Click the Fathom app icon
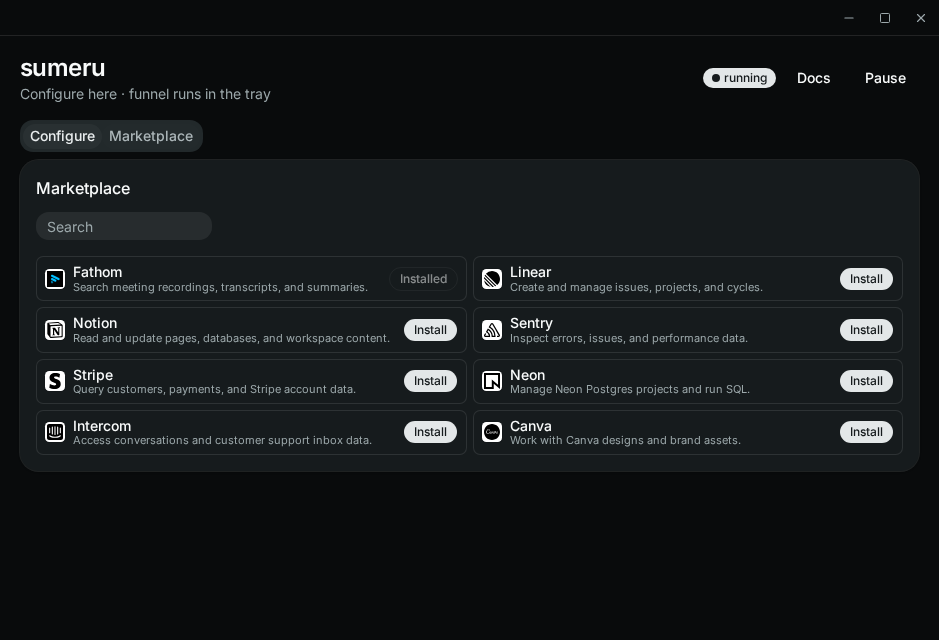Screen dimensions: 939x640 (55, 279)
